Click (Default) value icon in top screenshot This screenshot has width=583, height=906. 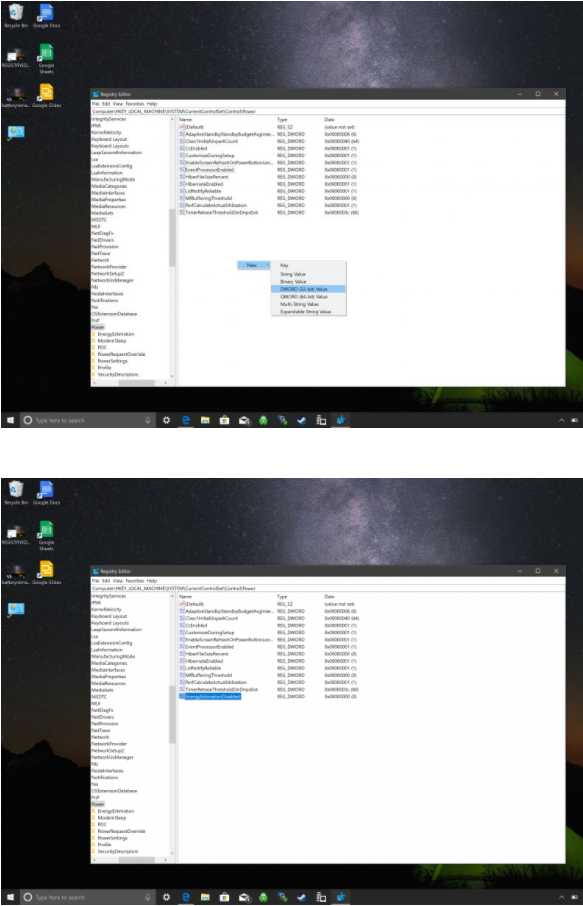[x=181, y=127]
